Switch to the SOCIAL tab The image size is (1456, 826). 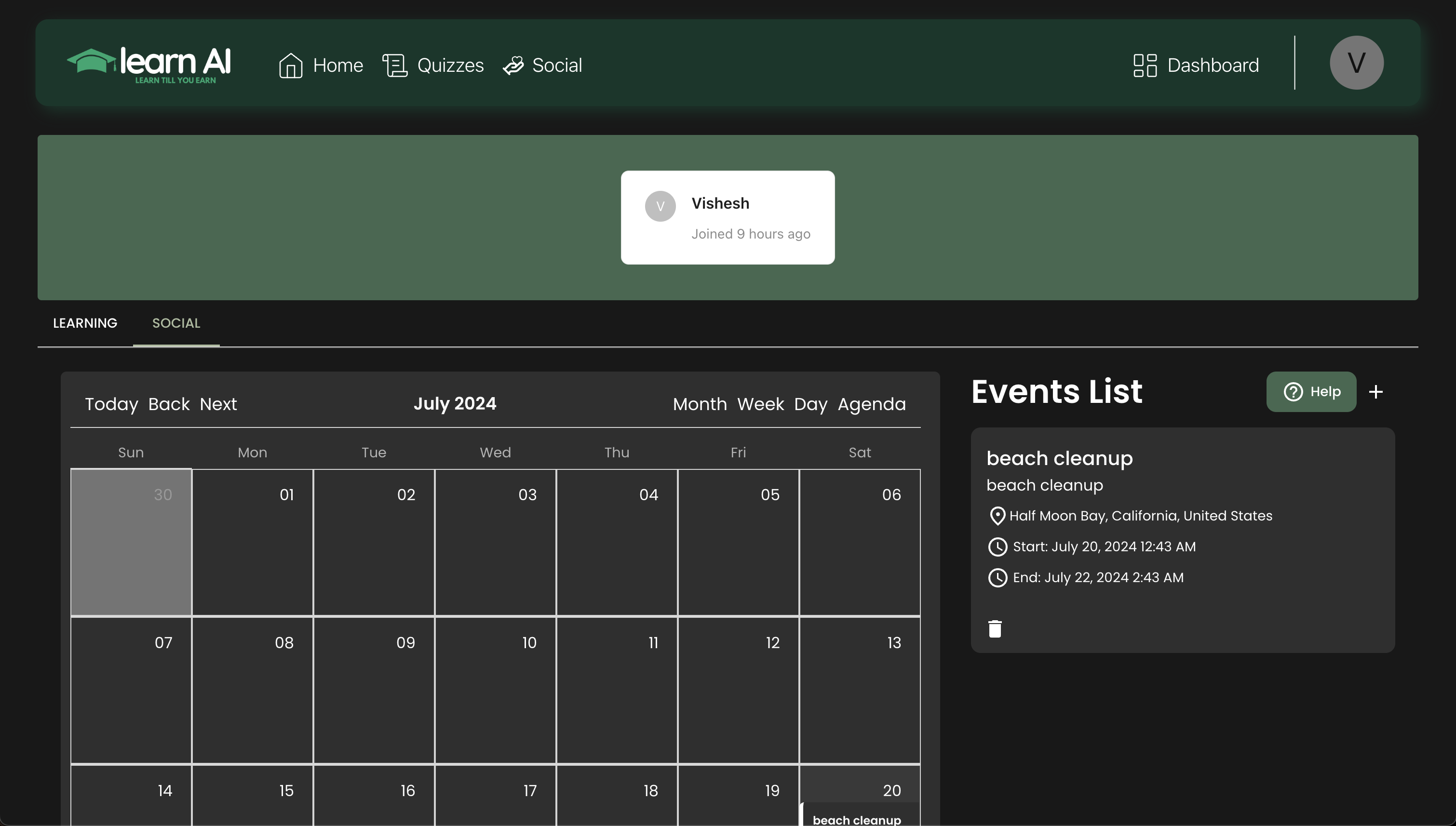[176, 323]
